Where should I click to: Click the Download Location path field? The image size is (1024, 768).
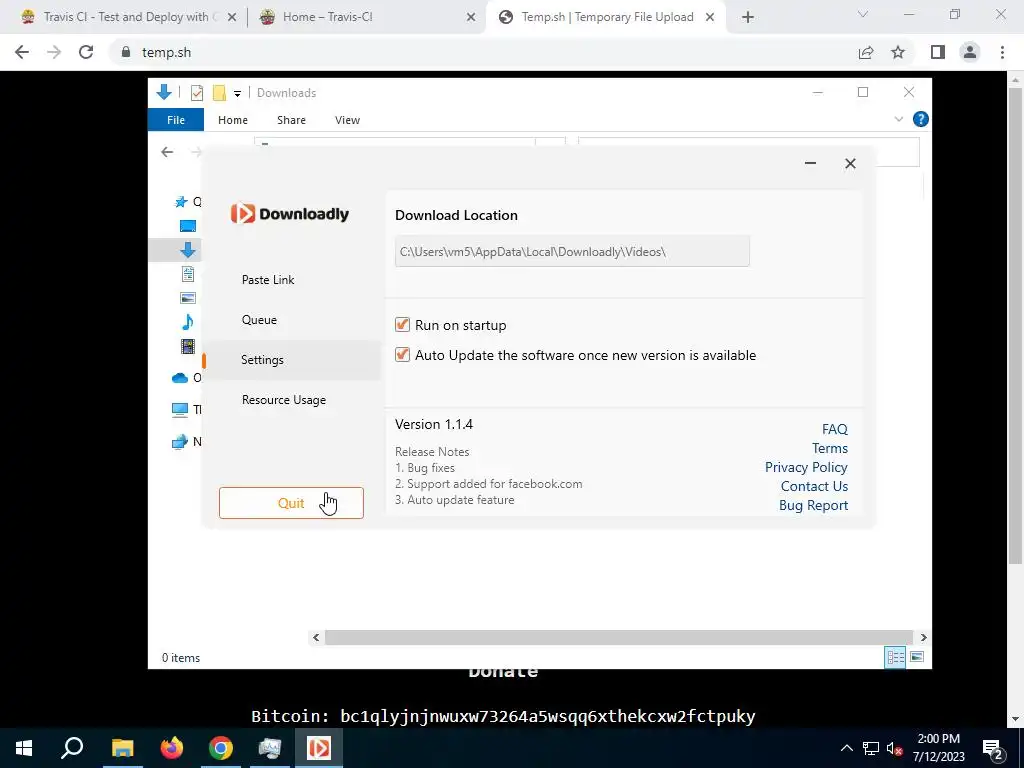572,251
